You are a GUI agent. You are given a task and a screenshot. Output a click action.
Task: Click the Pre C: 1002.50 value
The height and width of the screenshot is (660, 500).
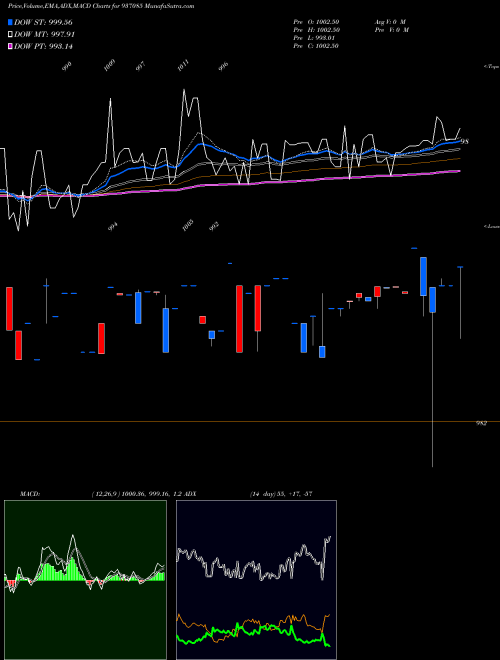(x=316, y=46)
